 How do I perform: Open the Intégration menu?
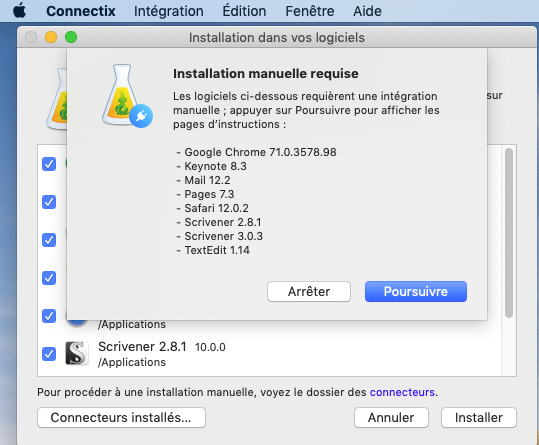click(169, 11)
